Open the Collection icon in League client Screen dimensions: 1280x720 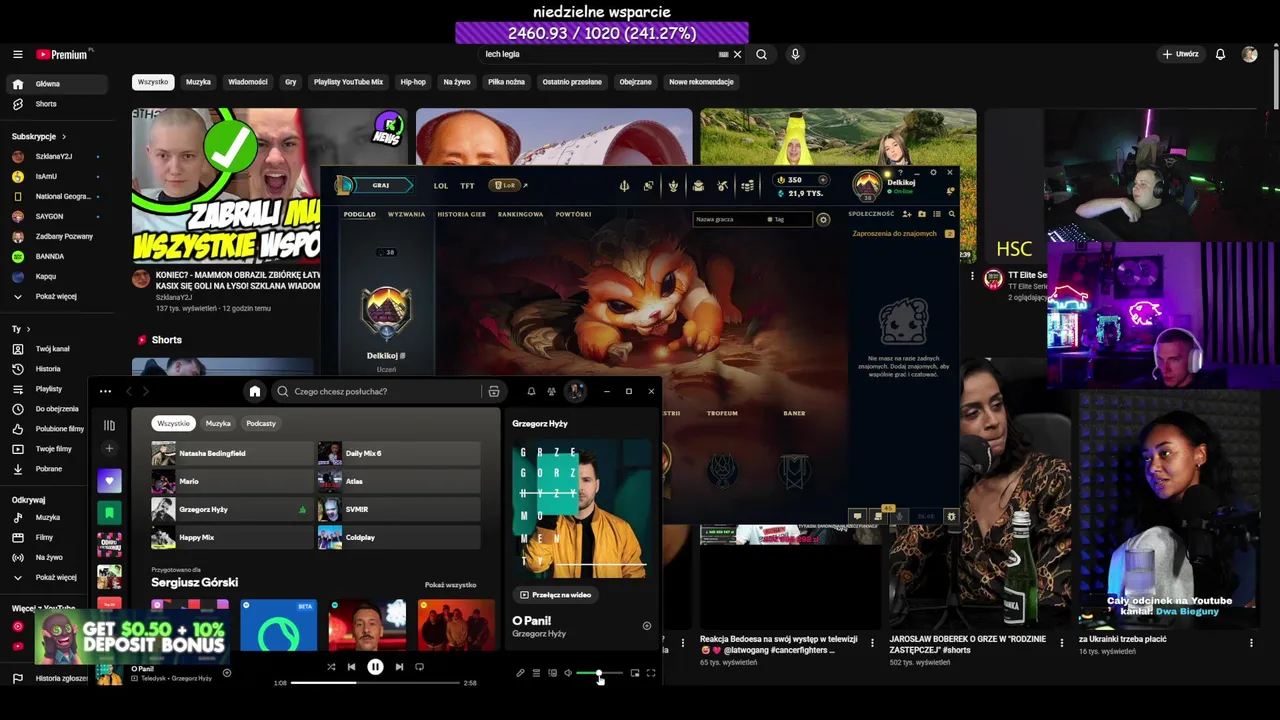[698, 186]
